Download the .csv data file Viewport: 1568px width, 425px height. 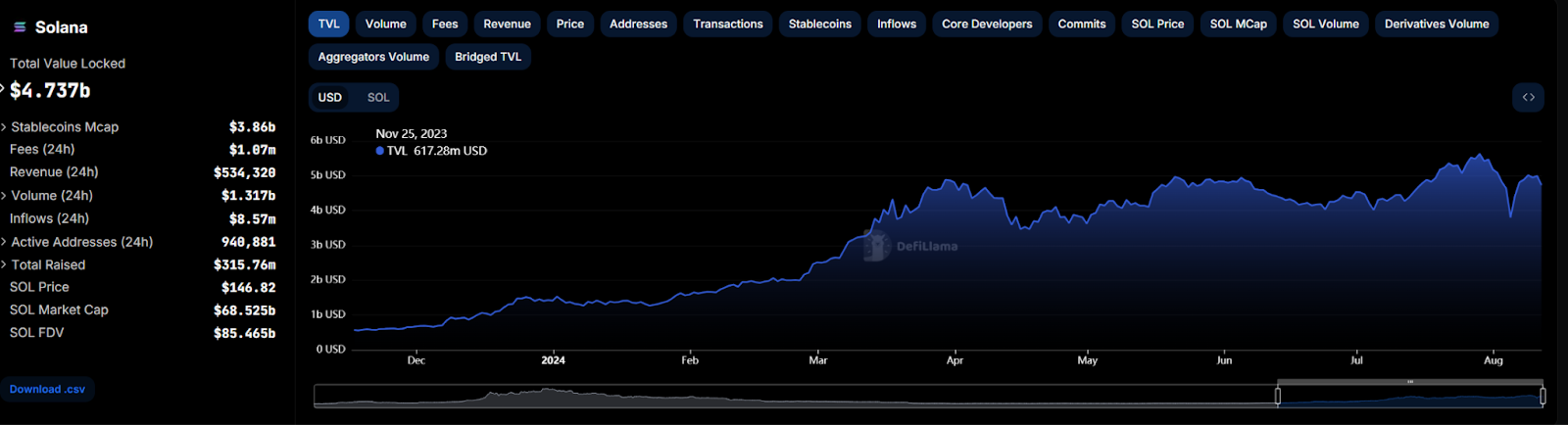(x=47, y=390)
